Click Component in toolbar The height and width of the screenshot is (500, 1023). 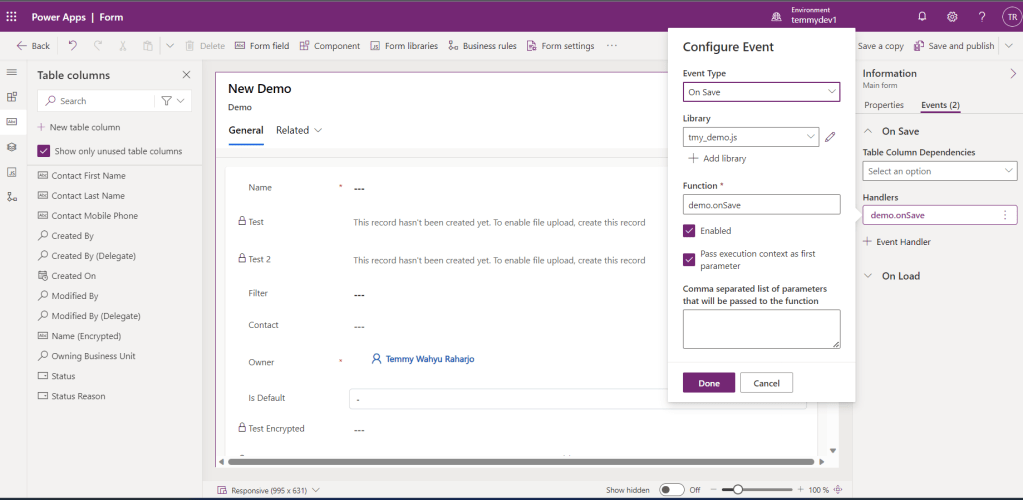click(x=329, y=46)
